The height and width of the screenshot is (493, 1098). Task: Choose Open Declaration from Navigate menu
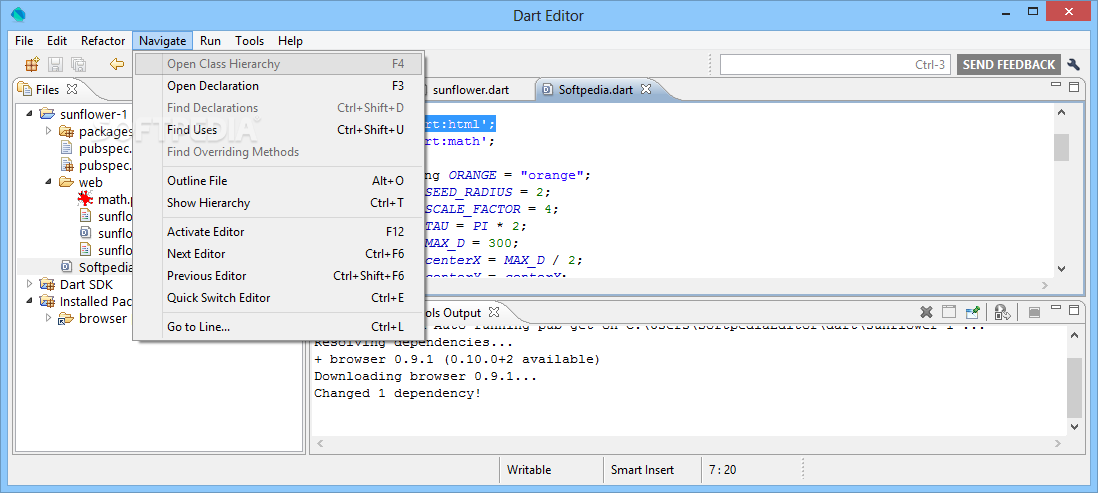pyautogui.click(x=279, y=86)
